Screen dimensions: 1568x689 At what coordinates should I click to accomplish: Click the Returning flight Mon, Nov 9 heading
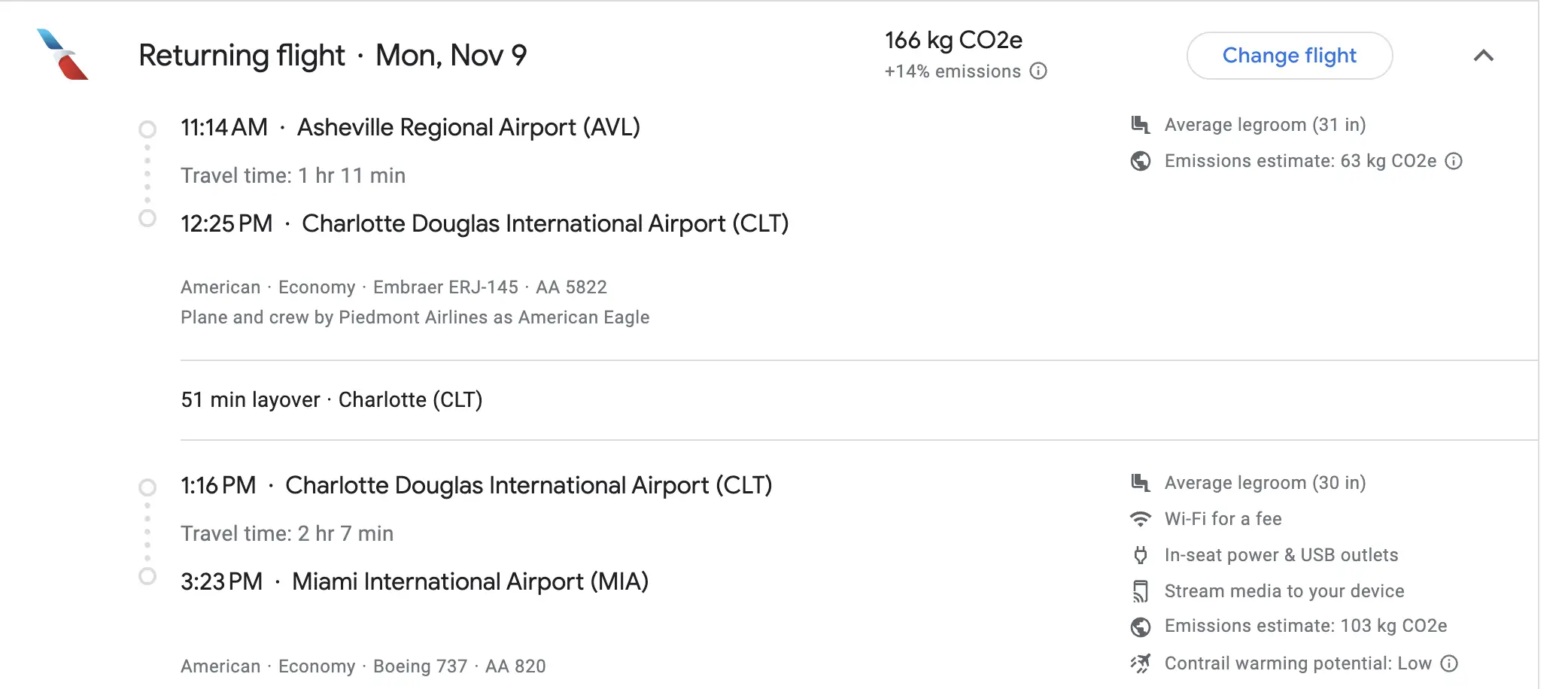pyautogui.click(x=333, y=56)
